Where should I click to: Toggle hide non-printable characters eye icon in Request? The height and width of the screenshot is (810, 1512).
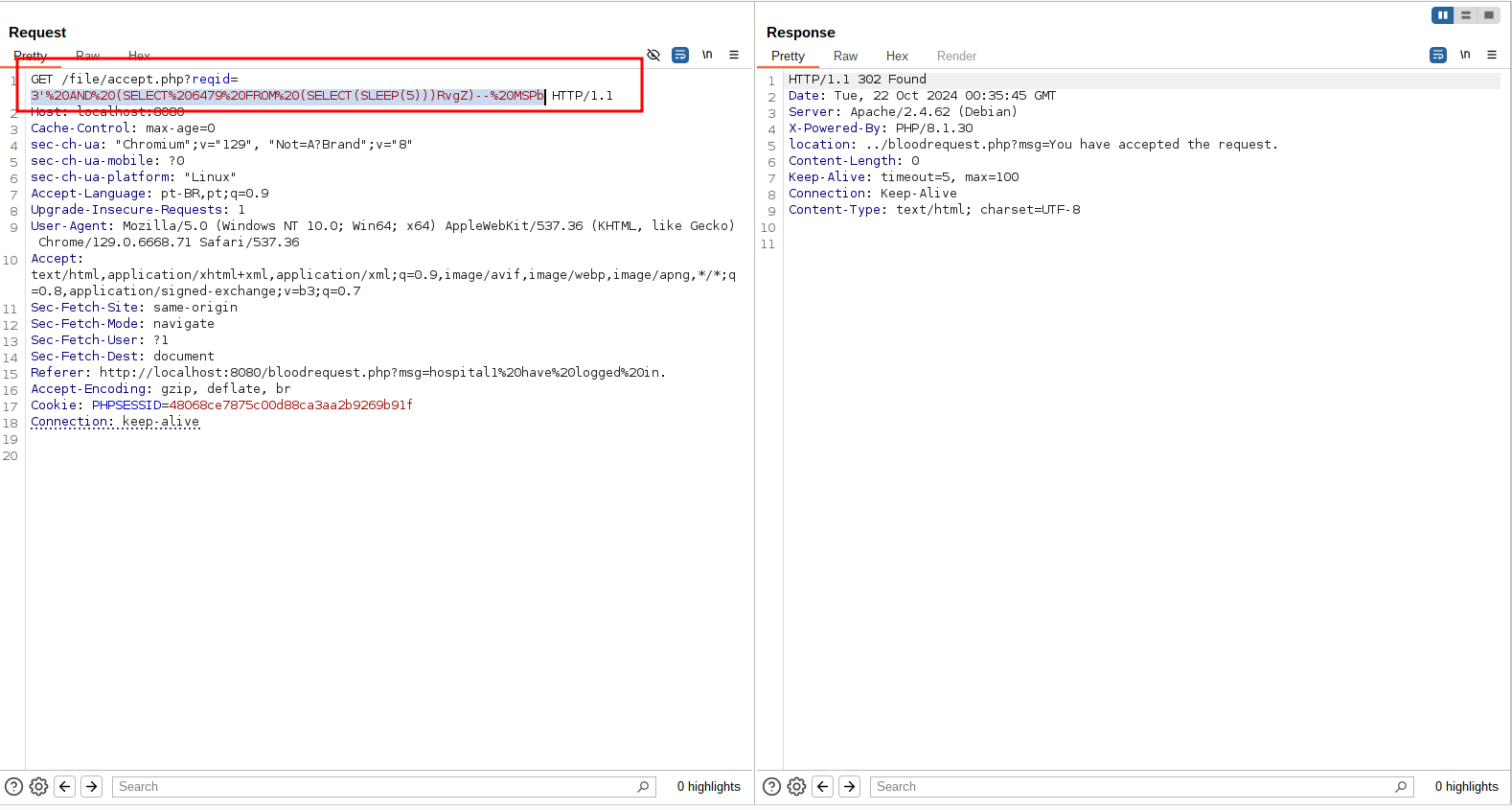pos(653,55)
